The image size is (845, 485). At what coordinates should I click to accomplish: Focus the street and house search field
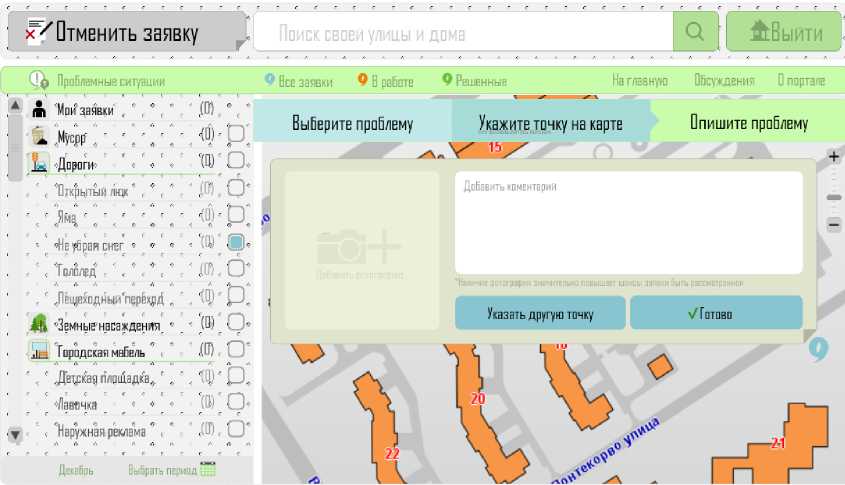463,32
